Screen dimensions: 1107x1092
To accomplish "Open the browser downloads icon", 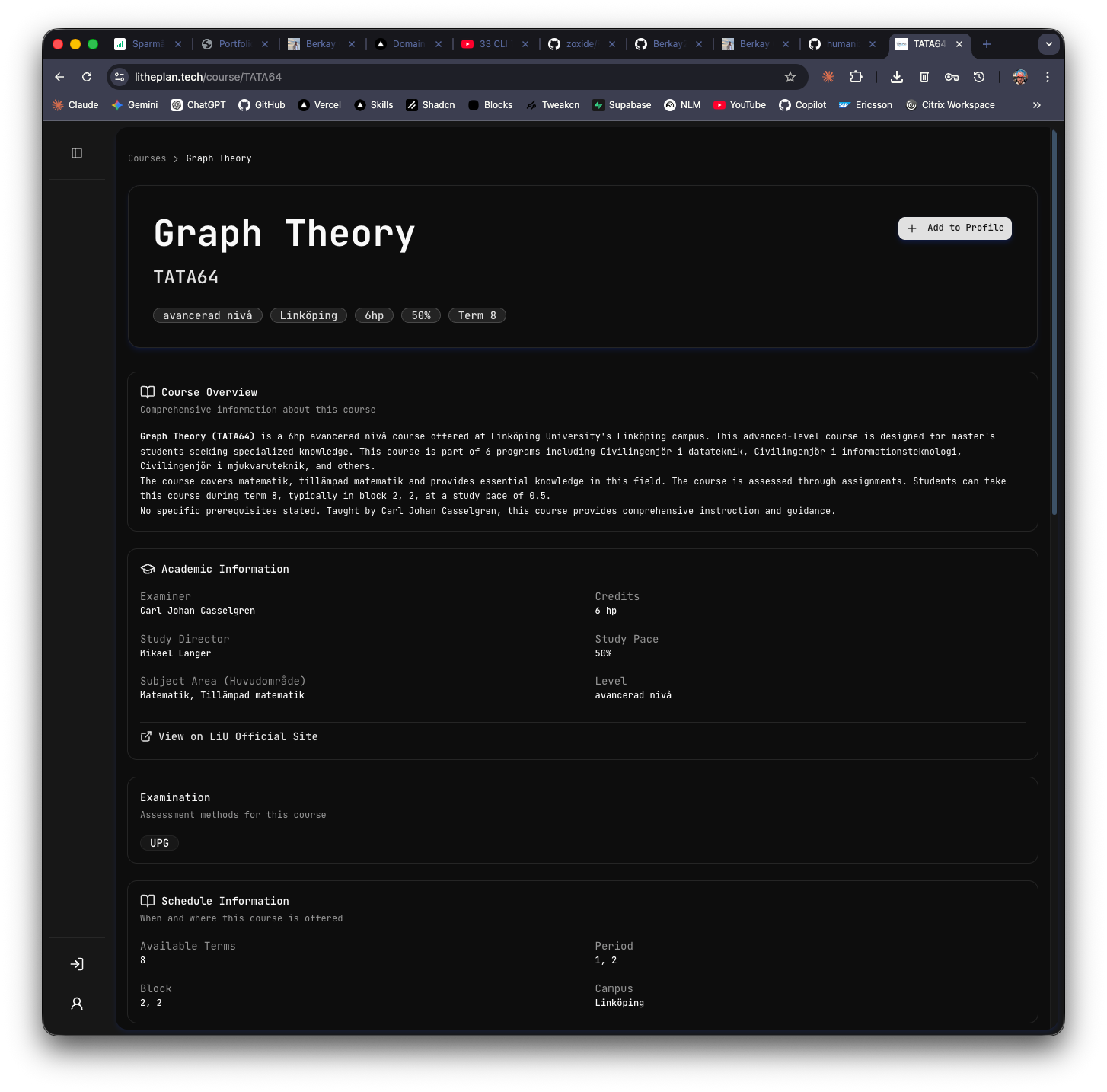I will click(896, 77).
